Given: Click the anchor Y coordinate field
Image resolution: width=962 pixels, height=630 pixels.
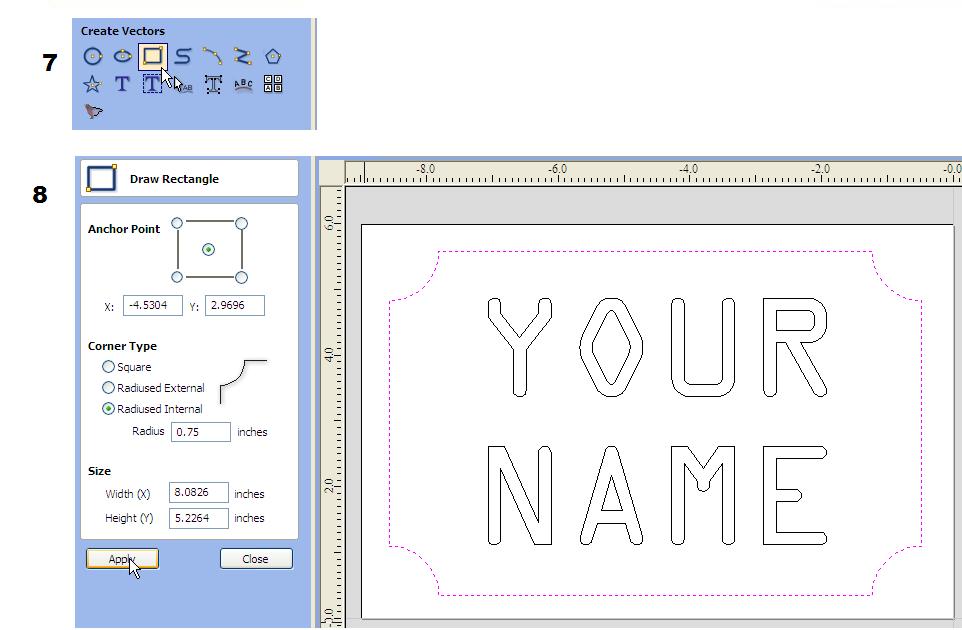Looking at the screenshot, I should click(235, 305).
